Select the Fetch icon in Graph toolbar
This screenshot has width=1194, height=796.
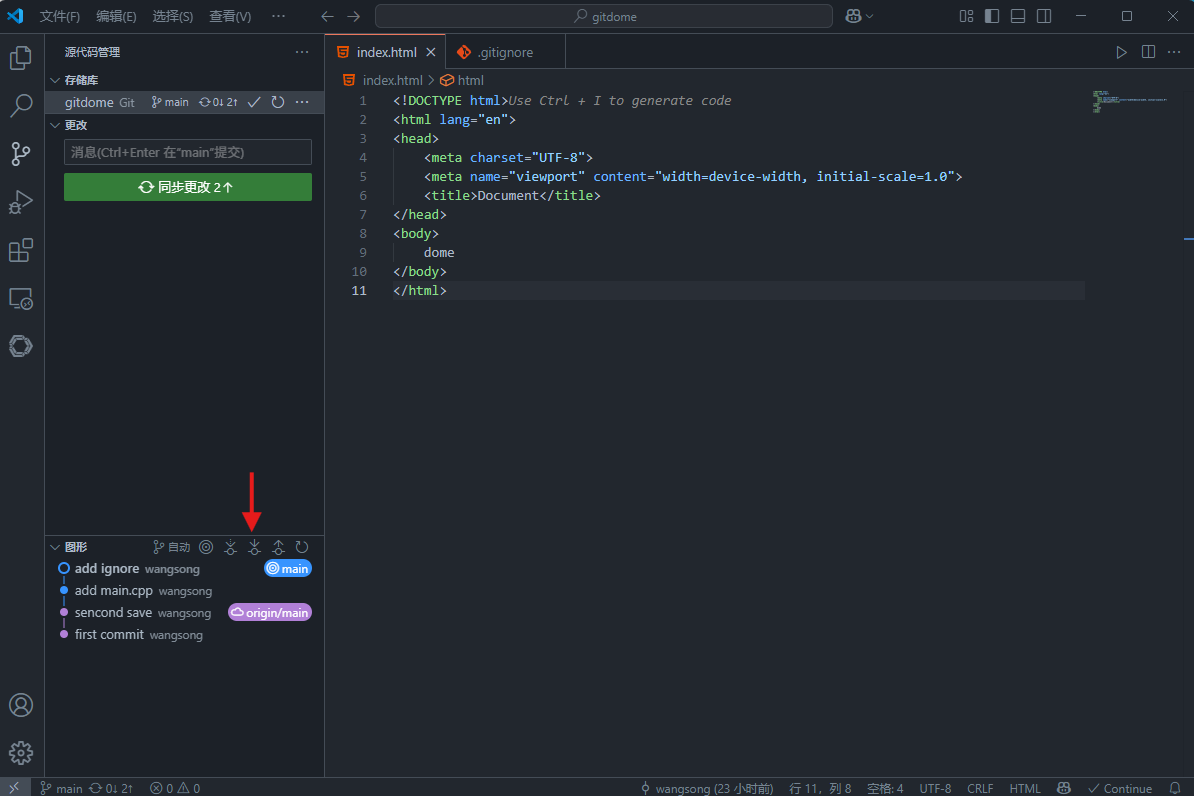tap(230, 547)
